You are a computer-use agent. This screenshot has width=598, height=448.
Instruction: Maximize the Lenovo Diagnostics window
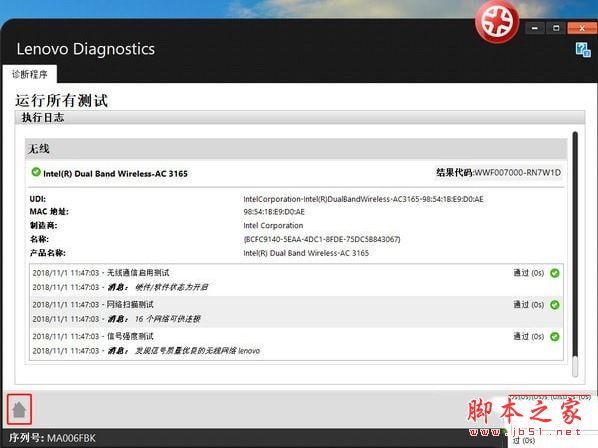pos(556,28)
